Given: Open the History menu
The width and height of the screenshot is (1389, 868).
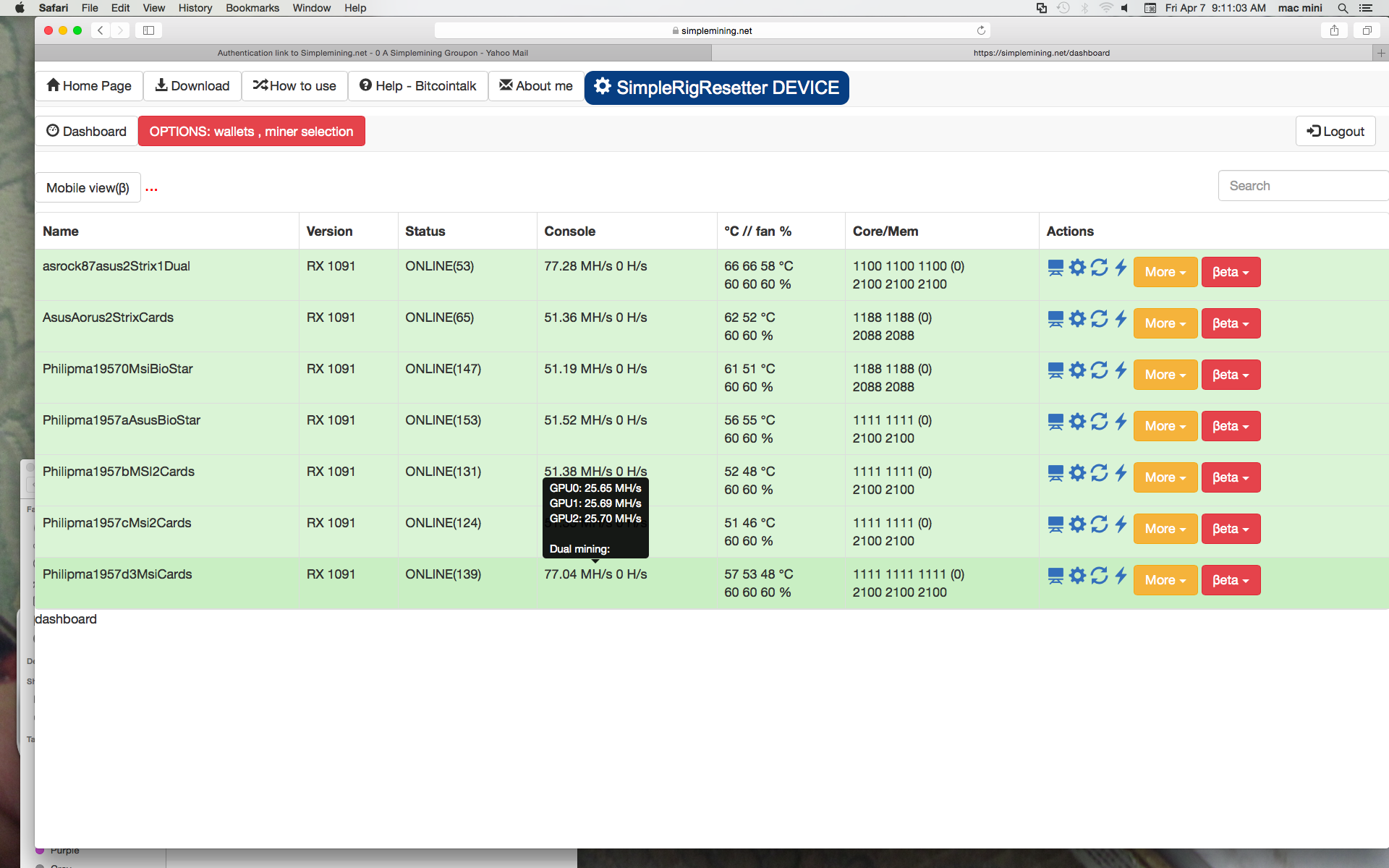Looking at the screenshot, I should 195,8.
